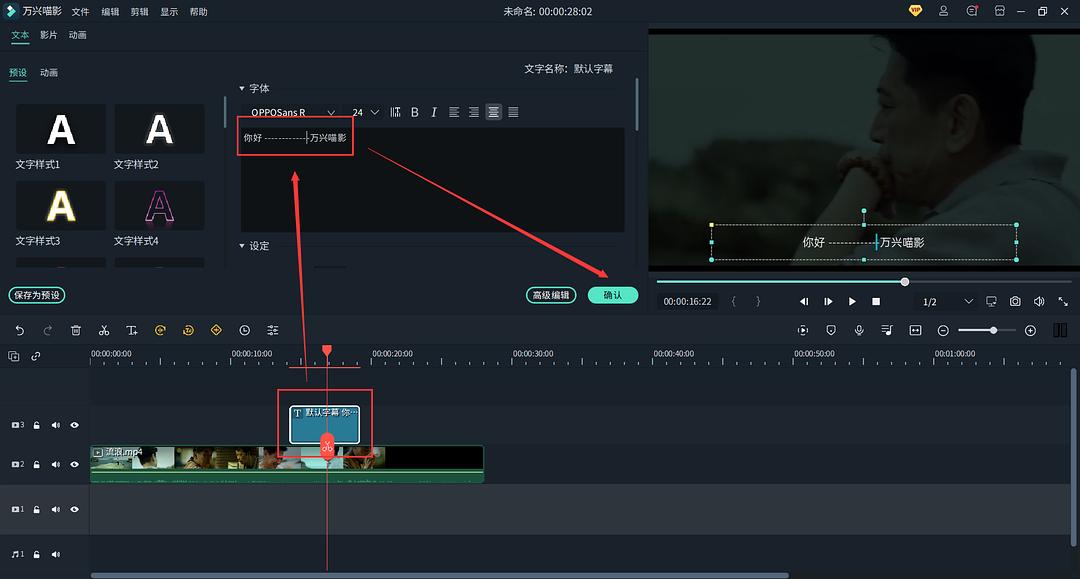1080x579 pixels.
Task: Zoom in the timeline with the plus icon
Action: pyautogui.click(x=1030, y=330)
